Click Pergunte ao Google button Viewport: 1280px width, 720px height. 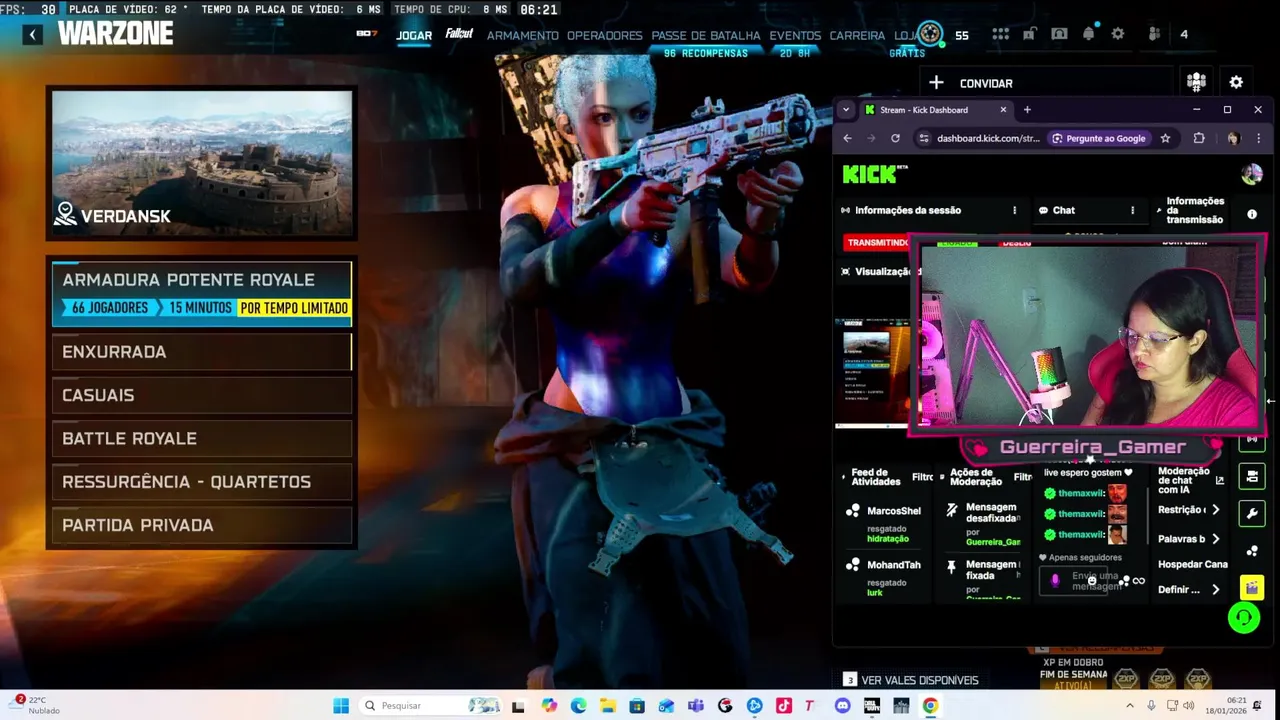[x=1098, y=138]
